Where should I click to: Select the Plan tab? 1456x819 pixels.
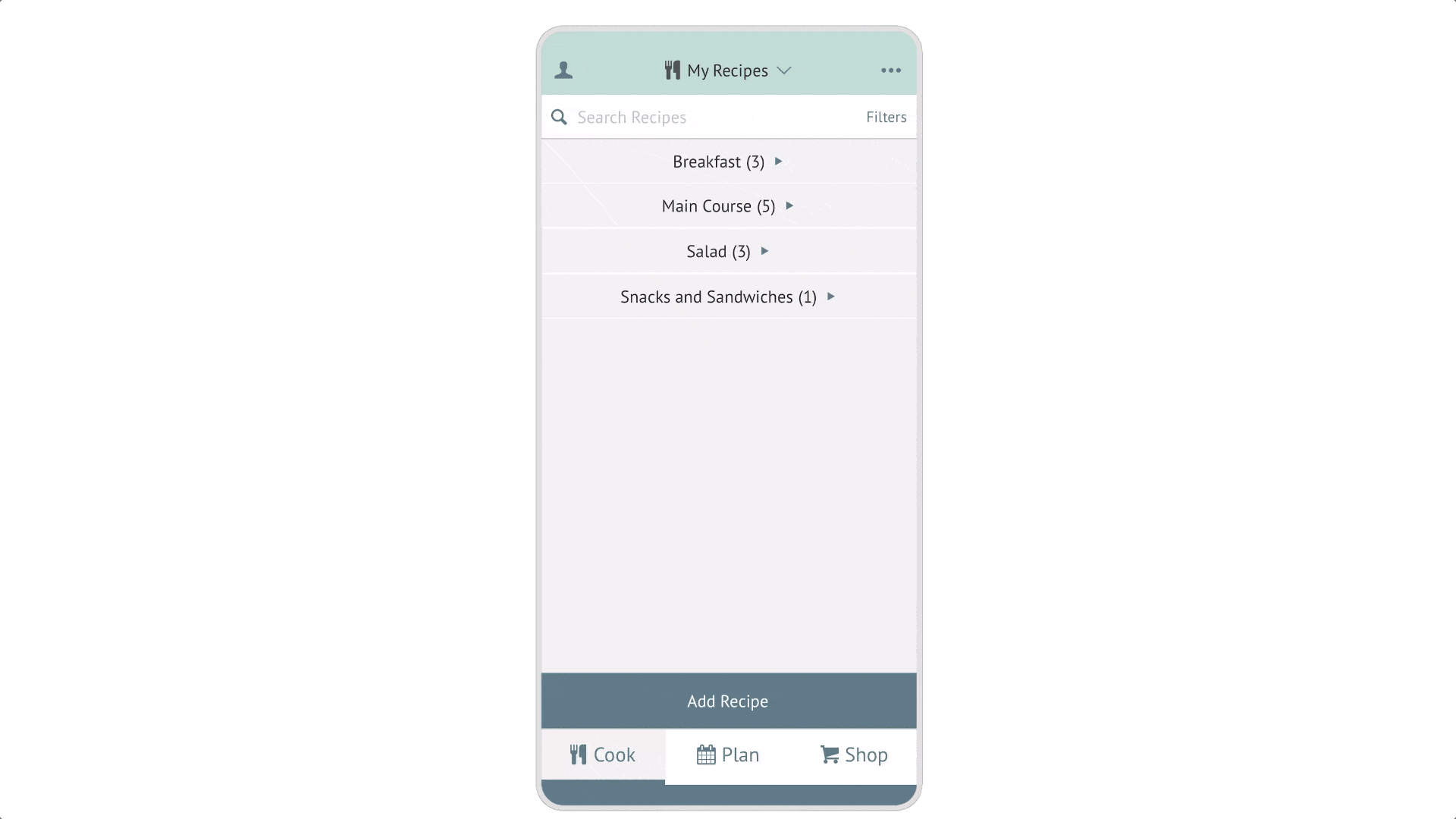coord(728,754)
